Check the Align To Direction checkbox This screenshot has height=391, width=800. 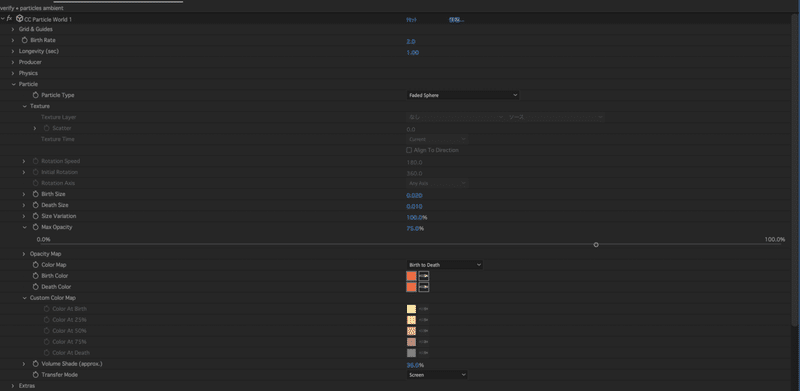click(409, 150)
